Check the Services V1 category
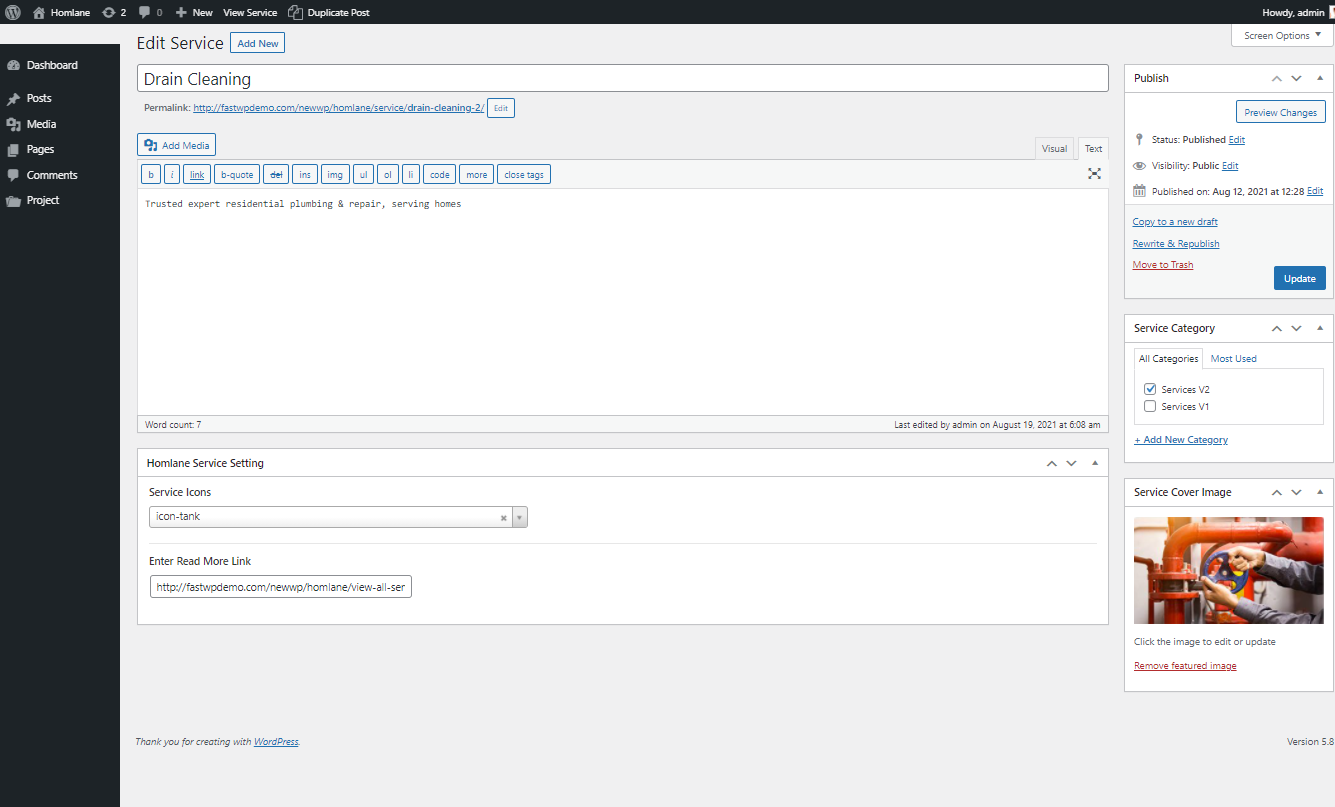The height and width of the screenshot is (807, 1335). point(1150,406)
